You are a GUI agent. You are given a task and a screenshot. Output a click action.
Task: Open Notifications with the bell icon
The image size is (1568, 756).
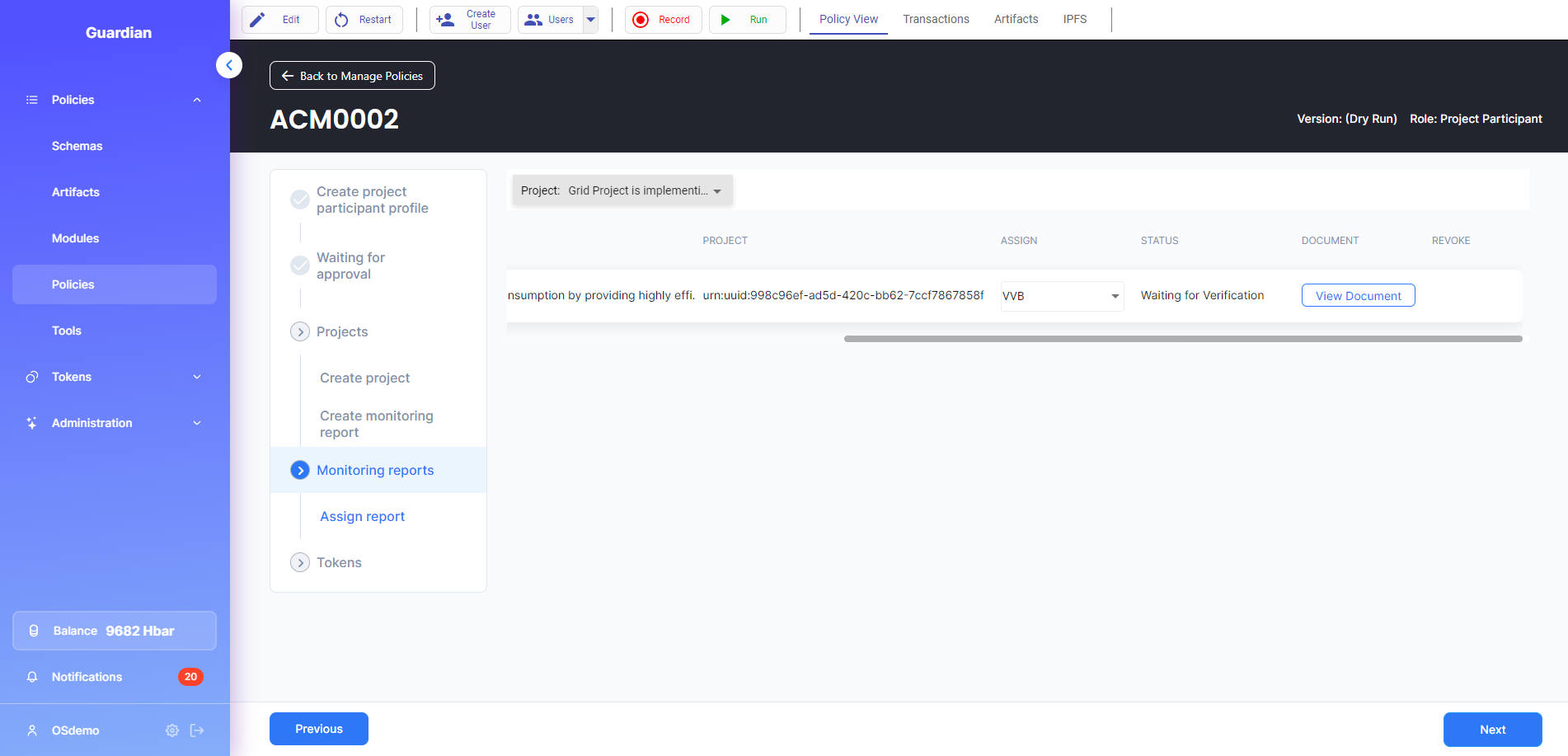tap(32, 677)
